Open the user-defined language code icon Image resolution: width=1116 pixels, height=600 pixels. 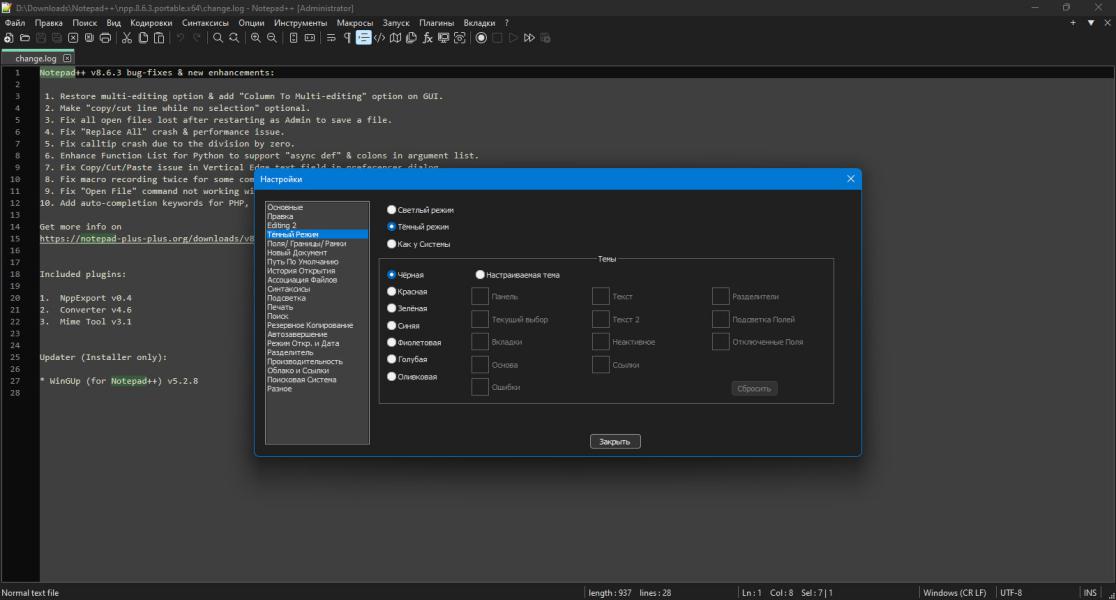pos(379,38)
